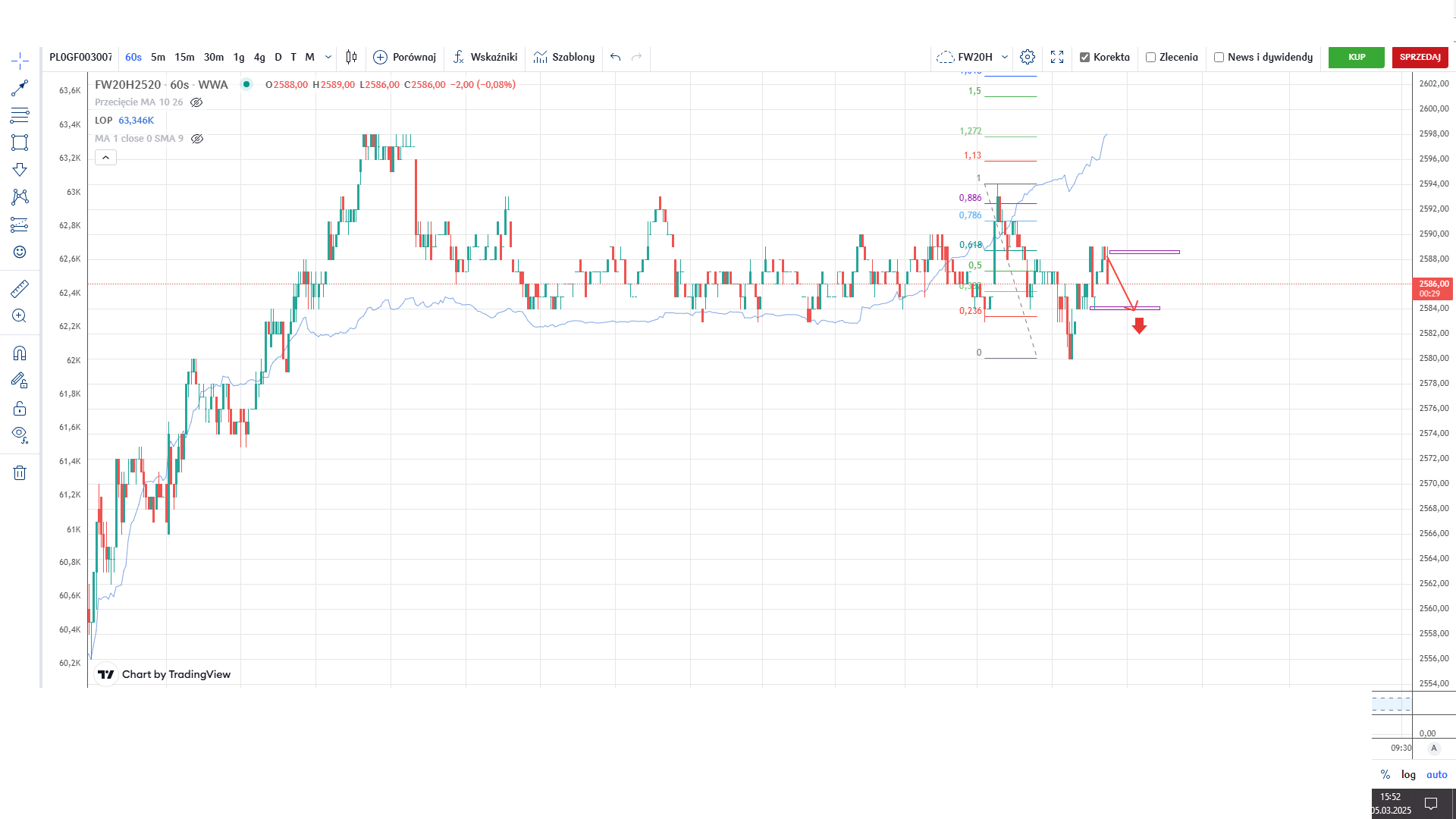This screenshot has height=819, width=1456.
Task: Open the FW20H cloud layout menu
Action: point(965,57)
